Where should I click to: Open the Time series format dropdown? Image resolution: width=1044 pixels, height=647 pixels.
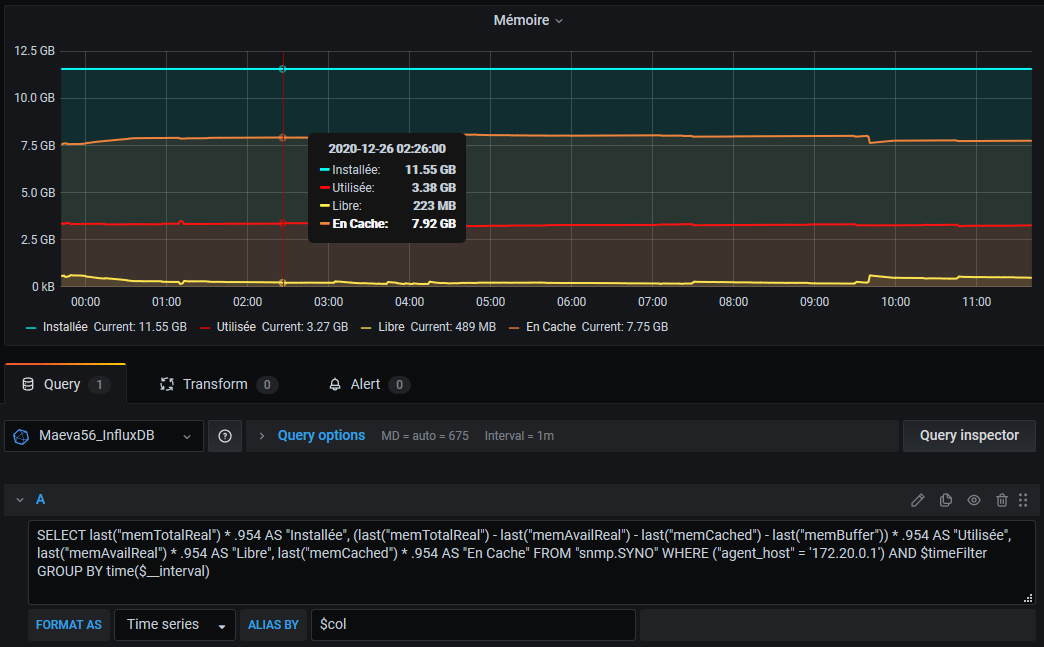coord(175,625)
